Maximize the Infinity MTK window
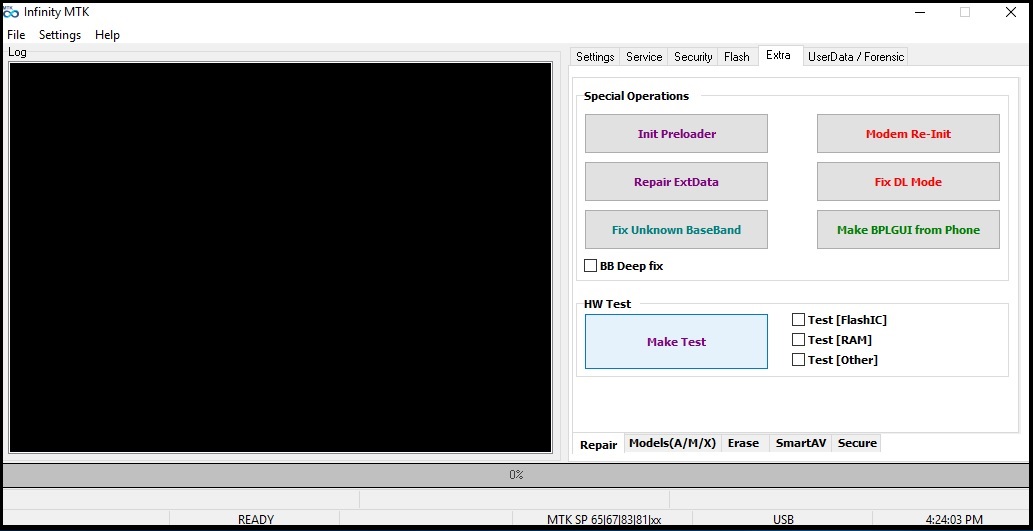 [965, 12]
